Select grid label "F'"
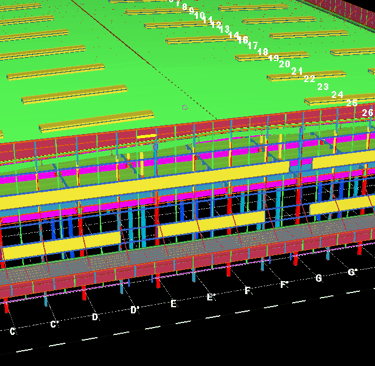This screenshot has width=375, height=366. pos(284,284)
